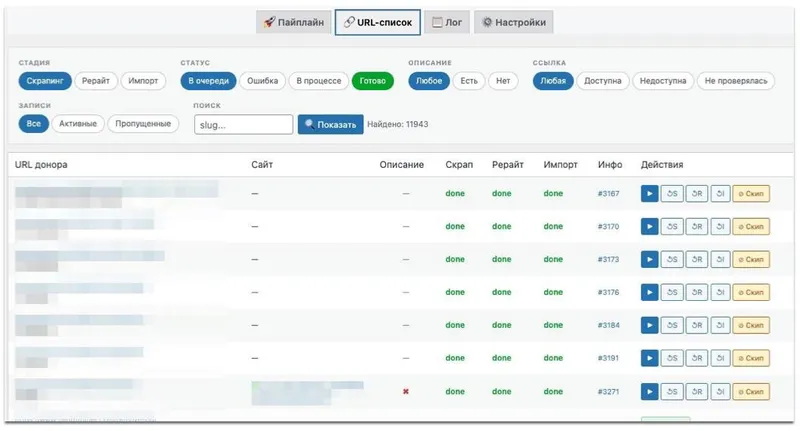This screenshot has height=431, width=800.
Task: Redo rewrite for row #3184
Action: tap(697, 325)
